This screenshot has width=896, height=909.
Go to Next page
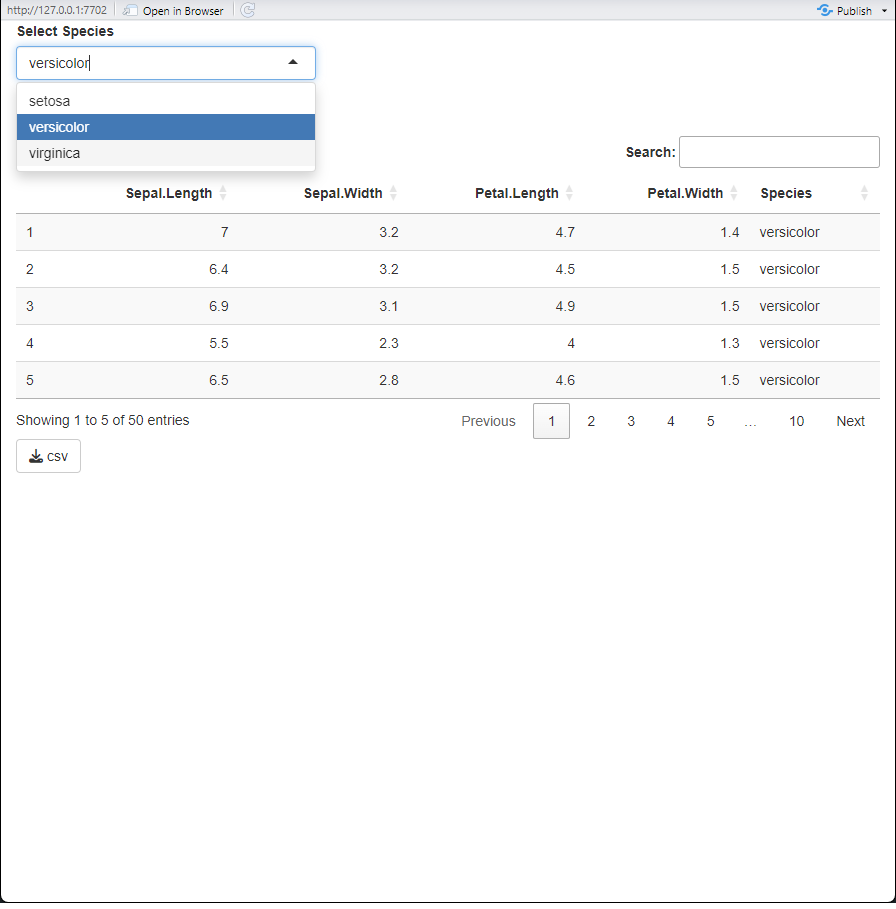coord(850,421)
